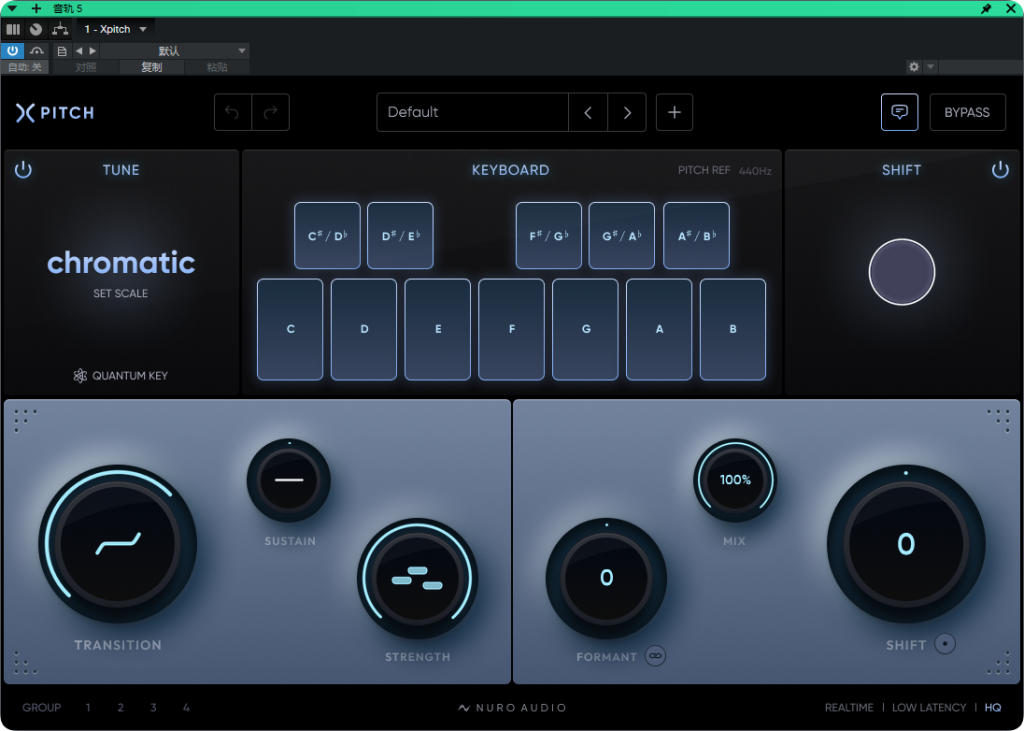Select group 3
The image size is (1024, 731).
coord(153,707)
